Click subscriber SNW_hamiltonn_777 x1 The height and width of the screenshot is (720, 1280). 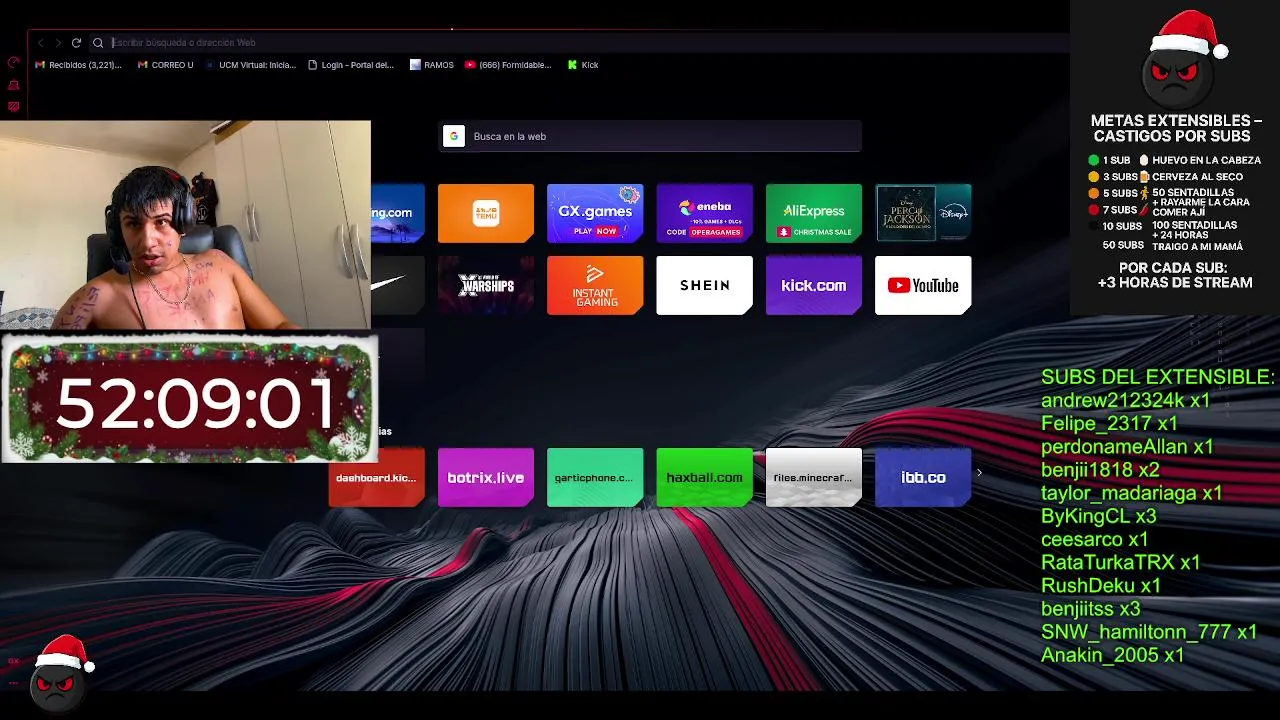click(1149, 632)
